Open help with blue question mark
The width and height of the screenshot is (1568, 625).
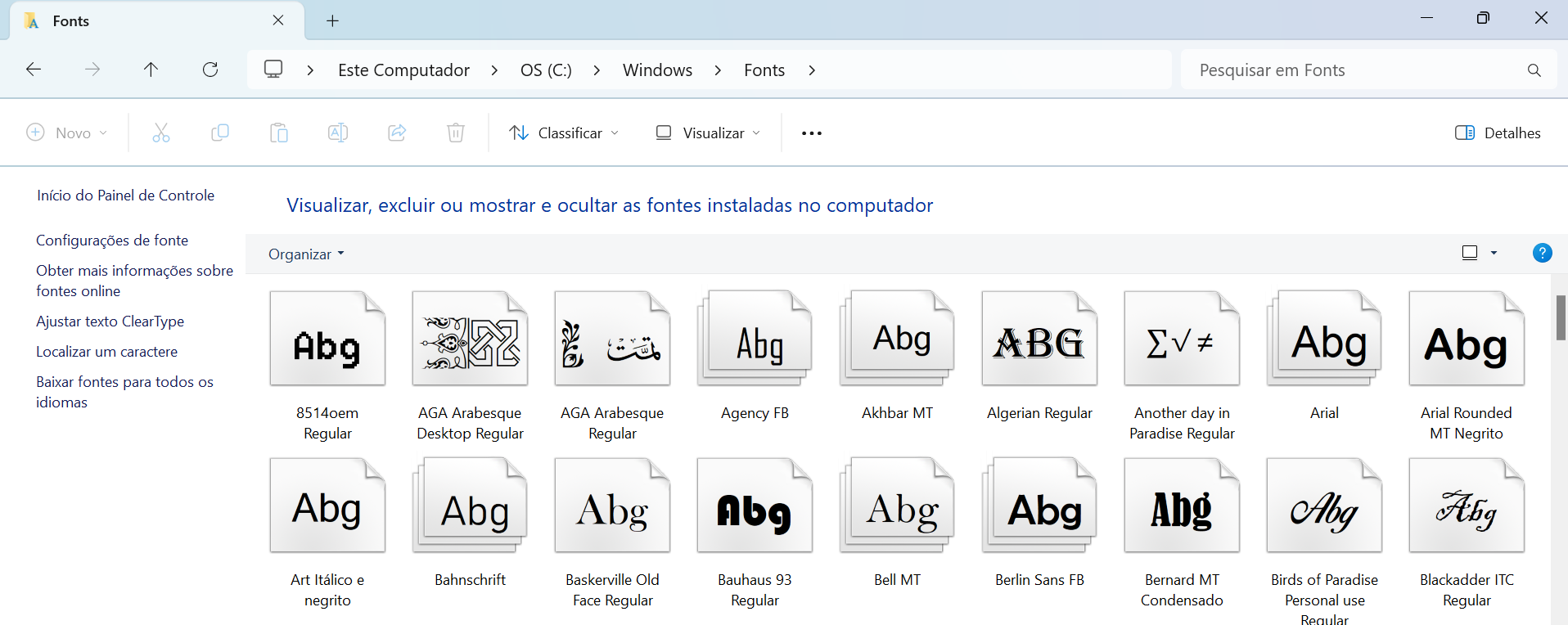(1542, 254)
